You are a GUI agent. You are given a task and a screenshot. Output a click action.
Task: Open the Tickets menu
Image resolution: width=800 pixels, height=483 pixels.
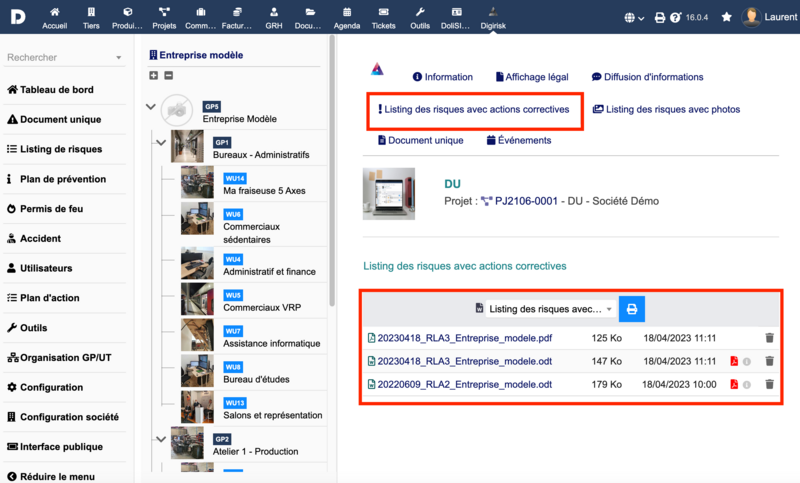tap(383, 17)
